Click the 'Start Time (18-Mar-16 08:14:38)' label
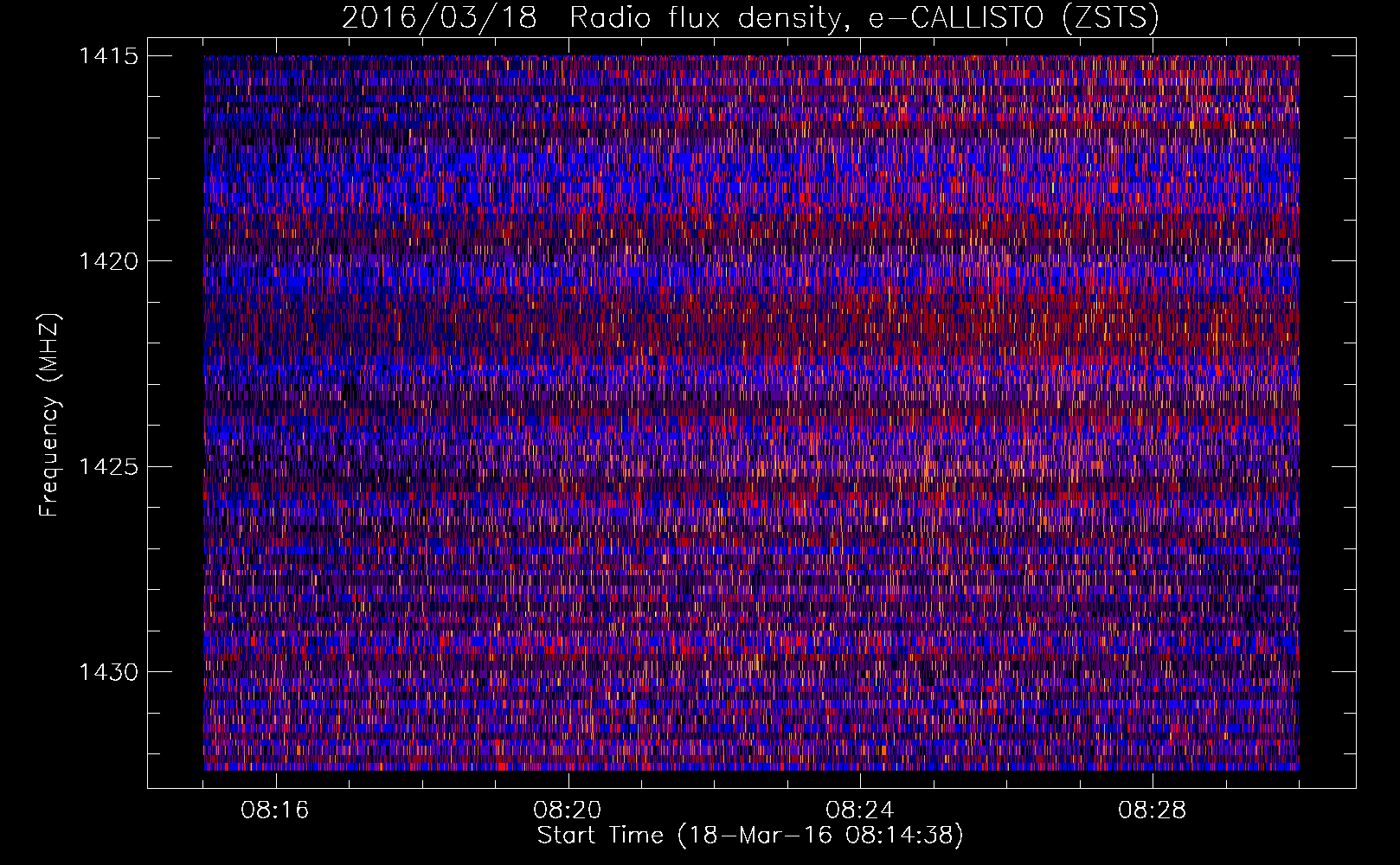Viewport: 1400px width, 865px height. (x=750, y=836)
